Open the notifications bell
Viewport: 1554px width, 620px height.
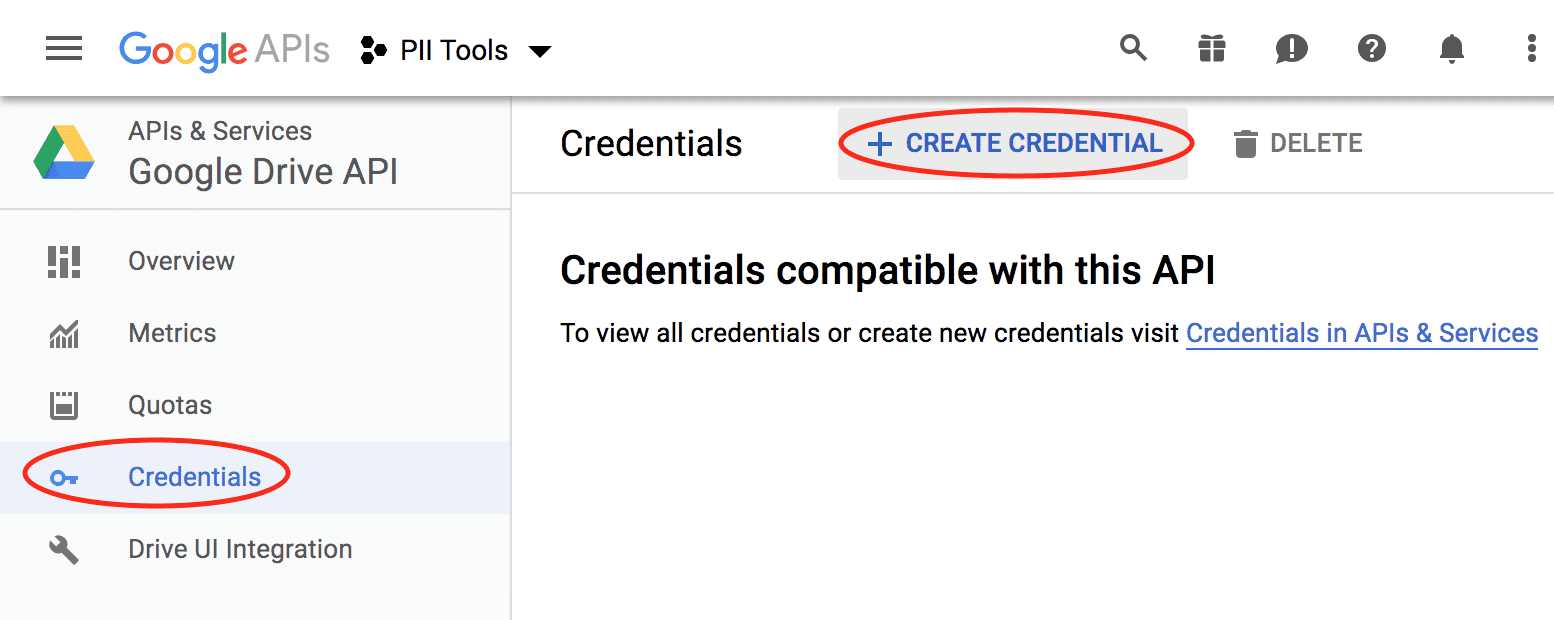click(x=1451, y=48)
